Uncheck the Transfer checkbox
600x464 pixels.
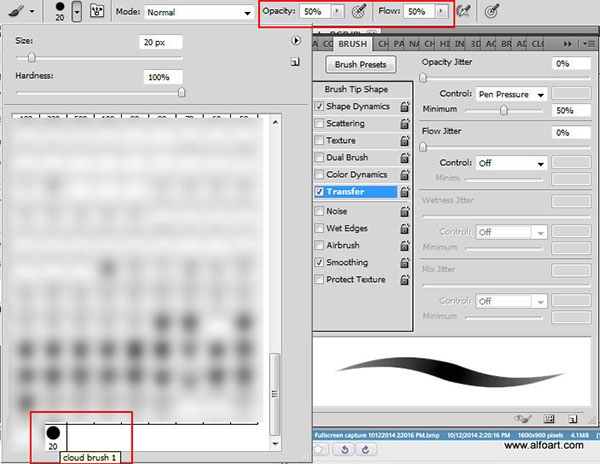pyautogui.click(x=319, y=191)
